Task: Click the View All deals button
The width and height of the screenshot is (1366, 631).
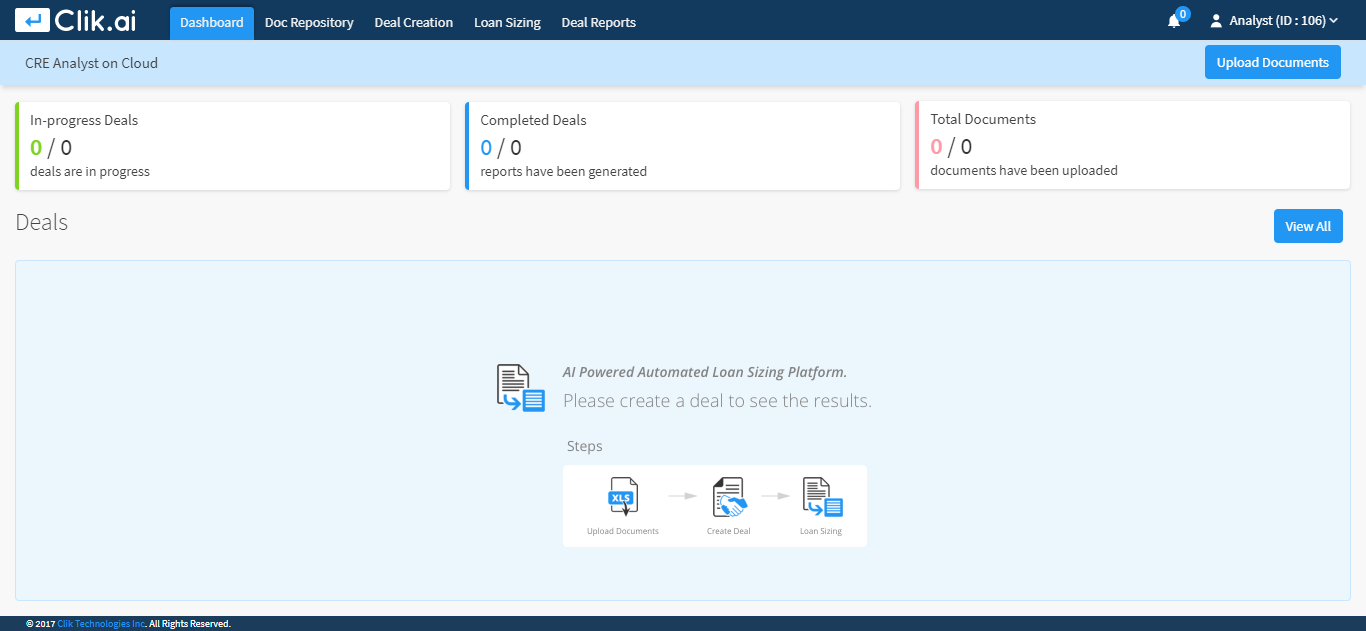Action: coord(1307,226)
